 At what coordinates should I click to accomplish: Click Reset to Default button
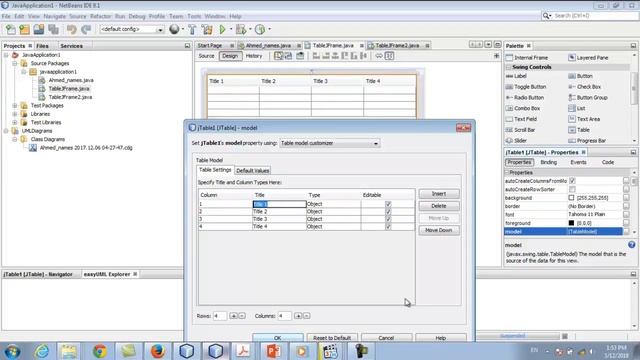click(332, 338)
